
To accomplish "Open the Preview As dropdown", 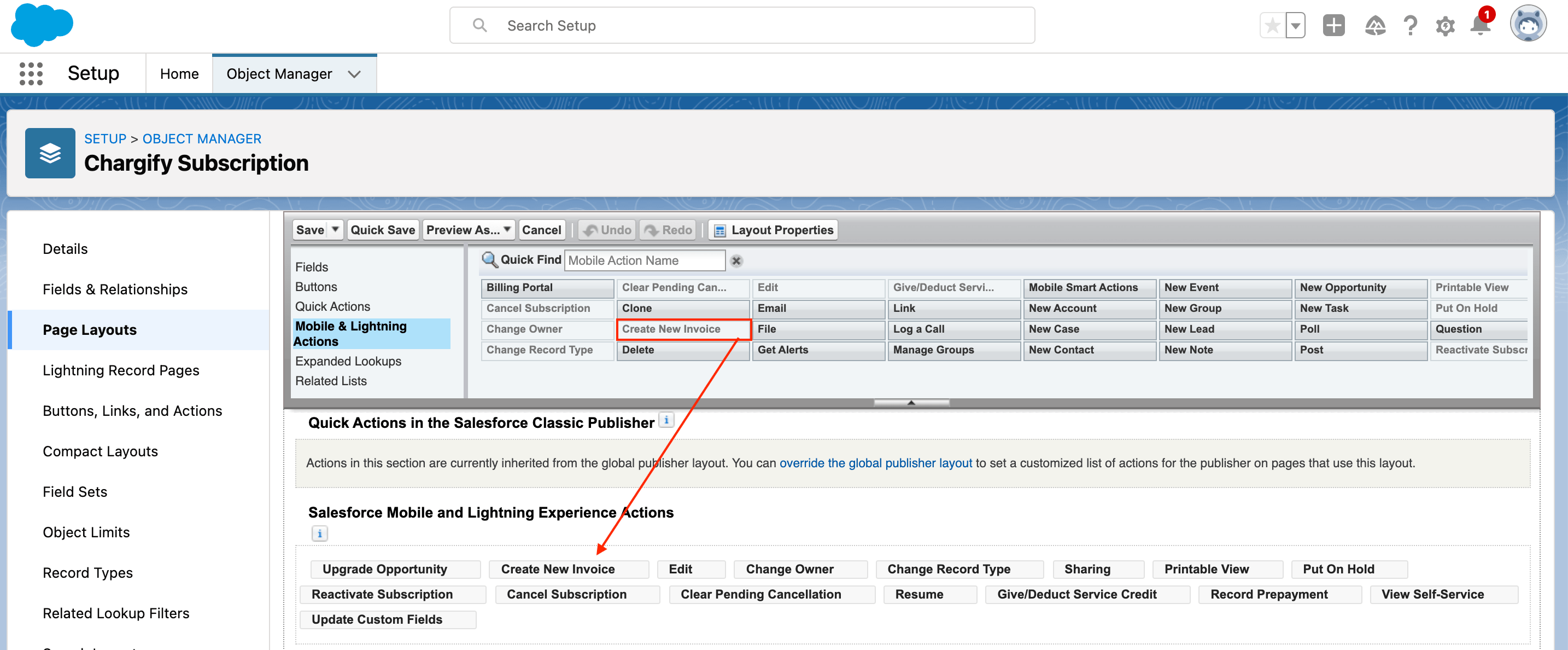I will pyautogui.click(x=468, y=230).
